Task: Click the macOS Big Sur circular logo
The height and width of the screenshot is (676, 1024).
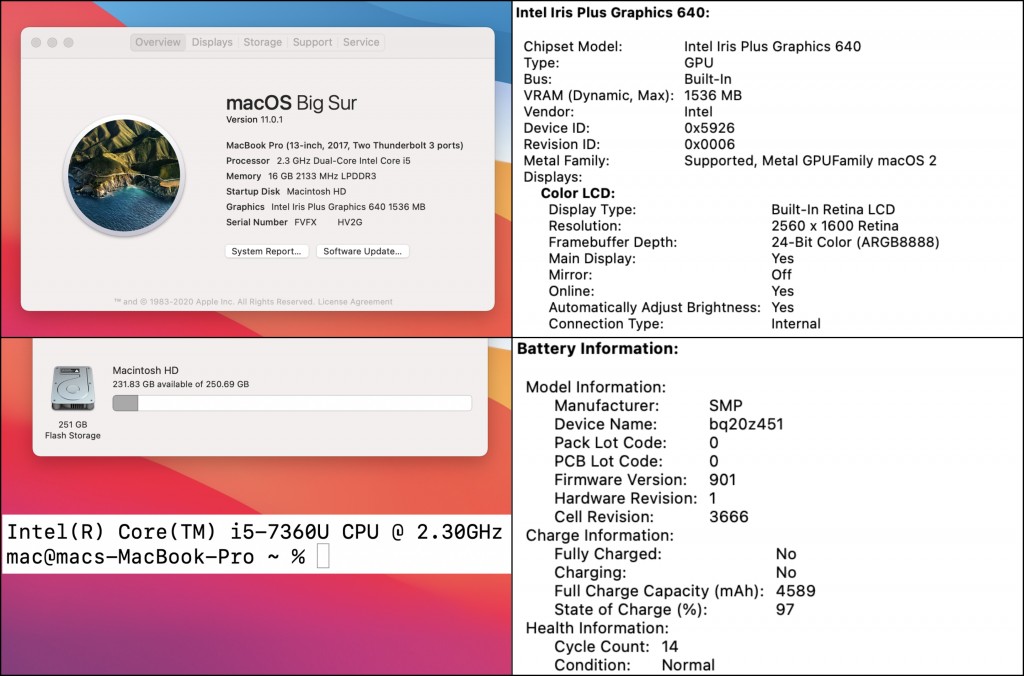Action: pyautogui.click(x=124, y=175)
